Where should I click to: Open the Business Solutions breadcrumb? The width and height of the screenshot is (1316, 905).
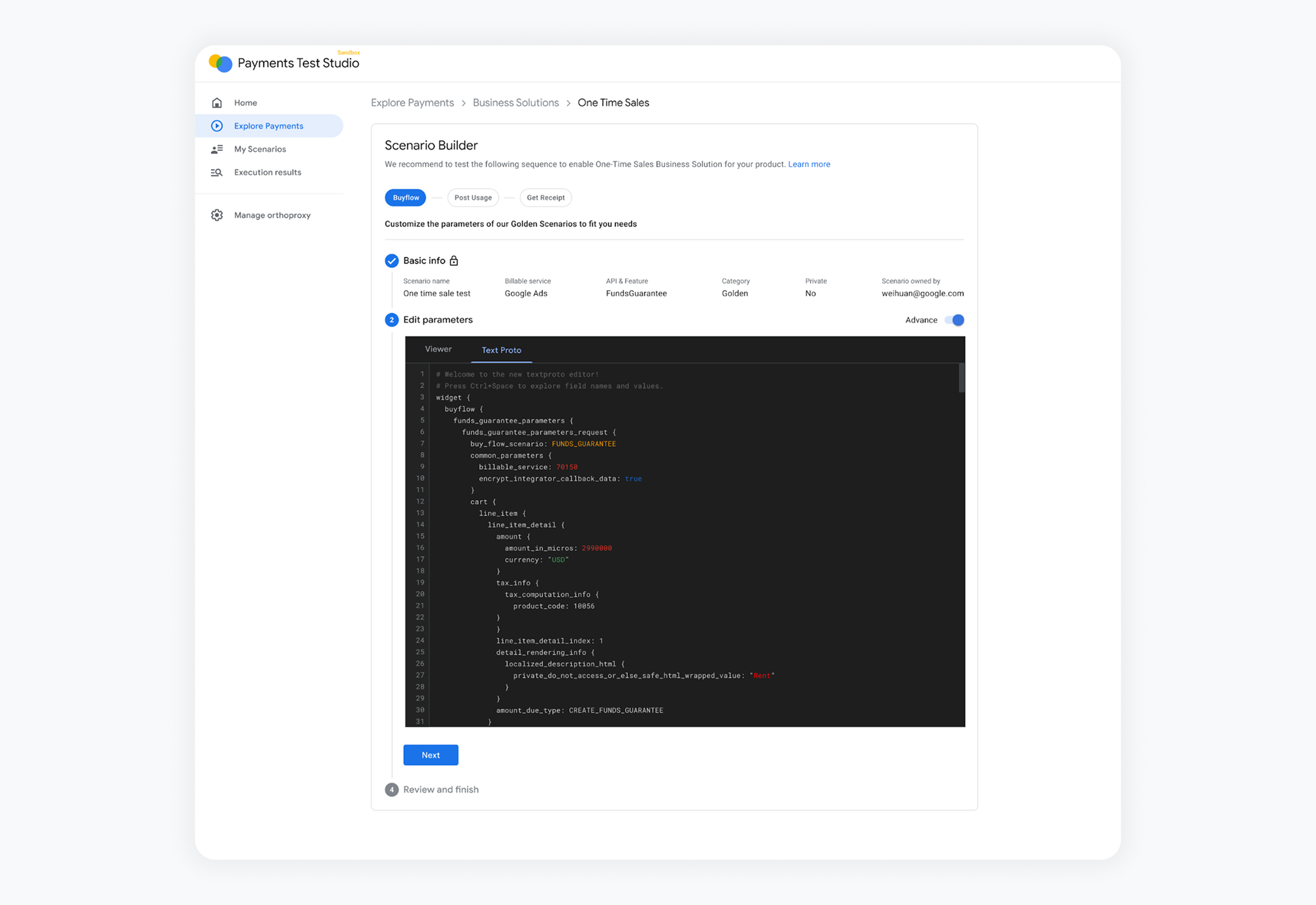click(x=515, y=103)
